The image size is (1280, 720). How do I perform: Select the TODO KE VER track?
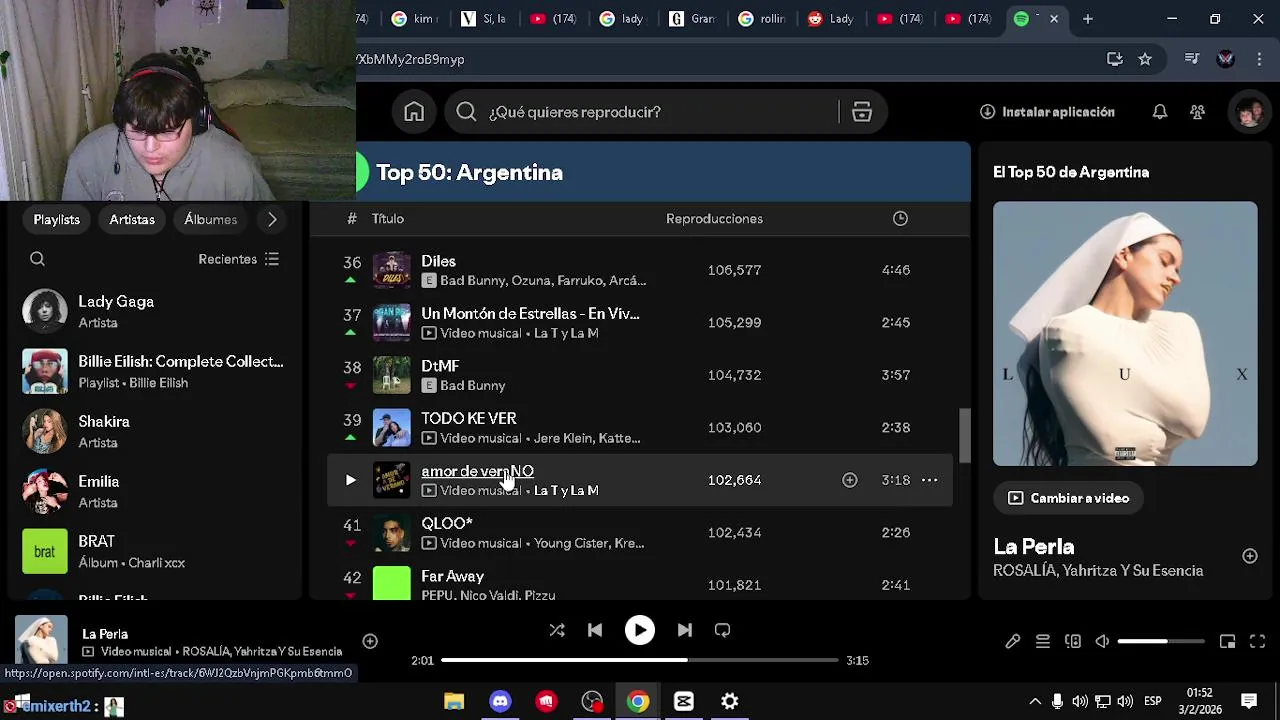pyautogui.click(x=468, y=418)
